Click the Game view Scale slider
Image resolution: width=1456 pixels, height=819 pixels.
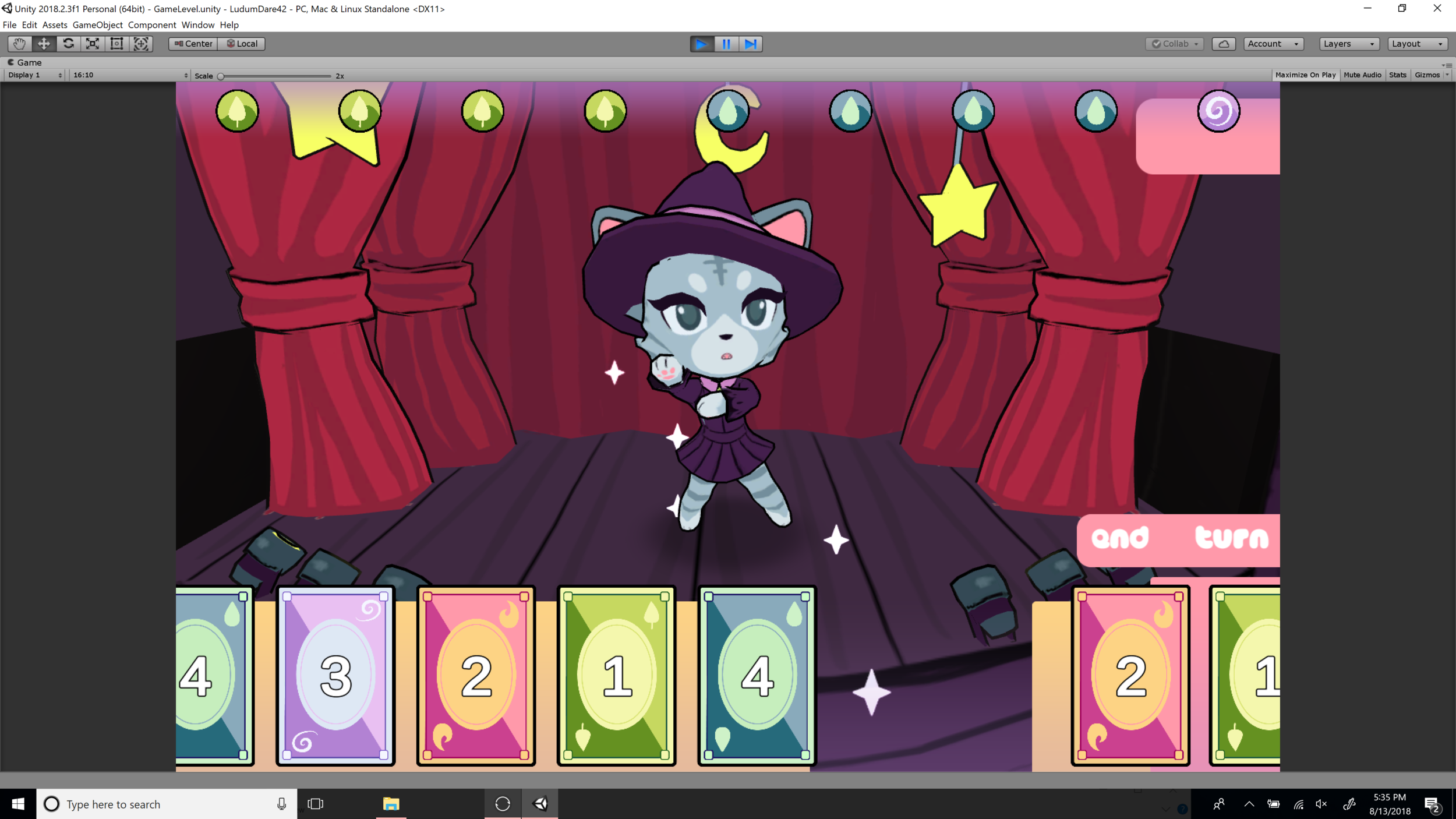[x=274, y=76]
